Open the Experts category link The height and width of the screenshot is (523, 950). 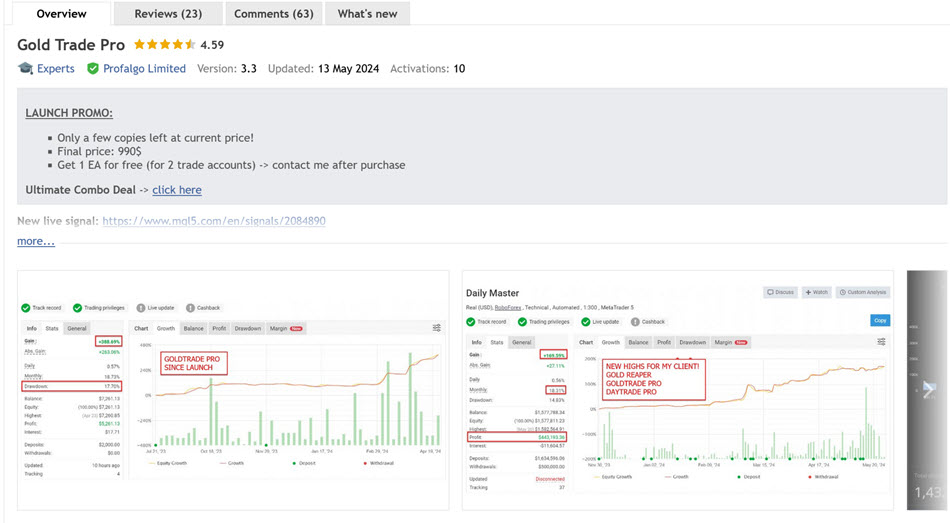56,68
